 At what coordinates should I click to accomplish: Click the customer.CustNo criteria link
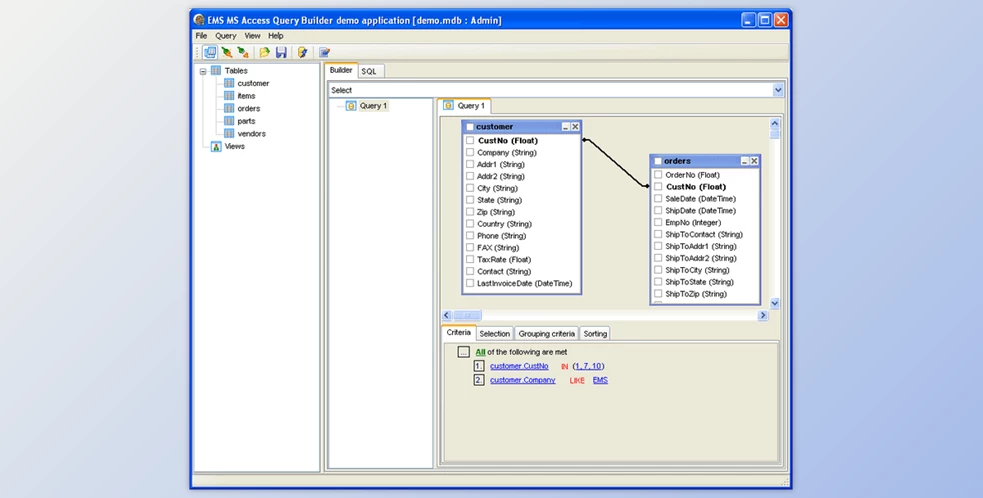[519, 366]
